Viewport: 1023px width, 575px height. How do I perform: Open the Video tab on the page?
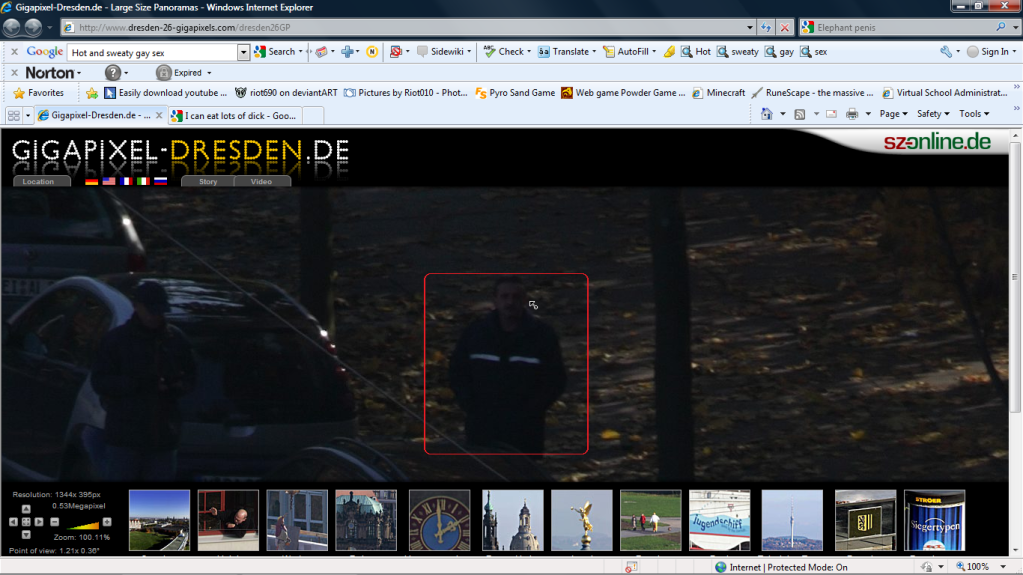262,181
